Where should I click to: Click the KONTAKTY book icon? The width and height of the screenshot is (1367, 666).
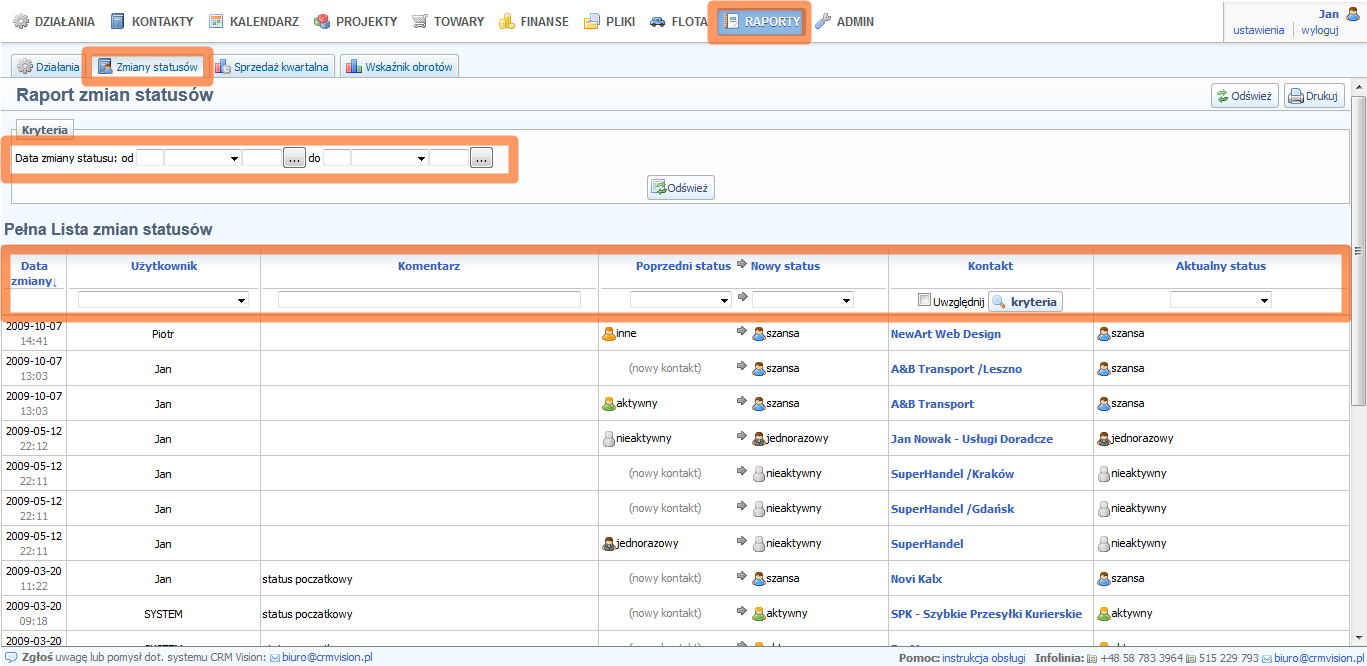[x=119, y=21]
